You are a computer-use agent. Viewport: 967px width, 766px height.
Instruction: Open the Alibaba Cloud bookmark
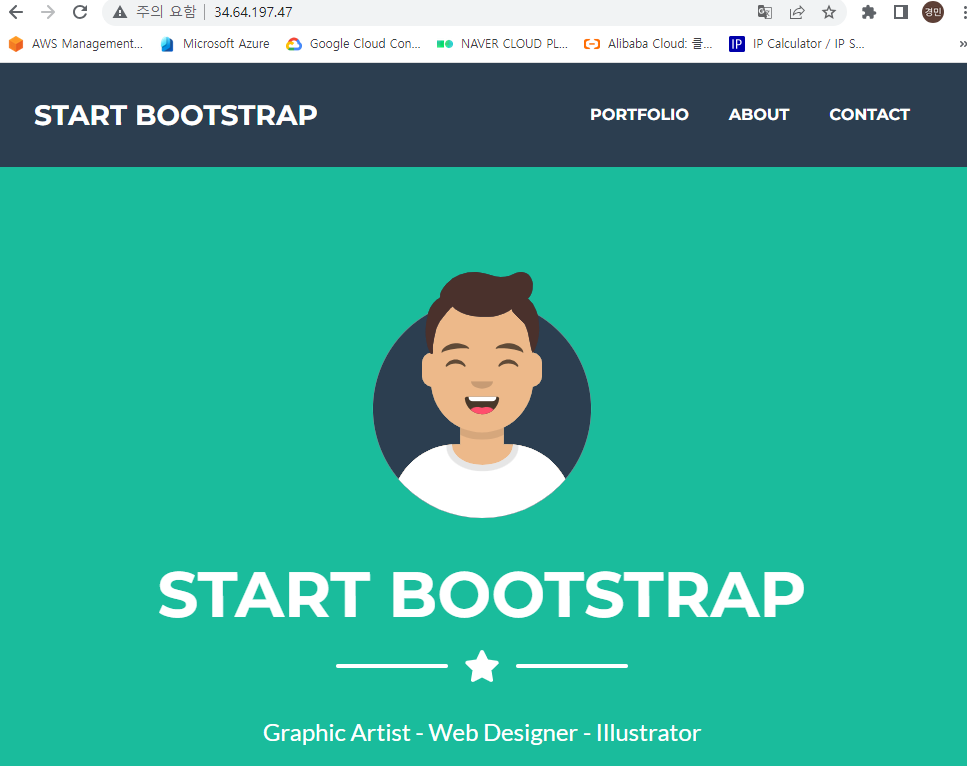click(648, 44)
